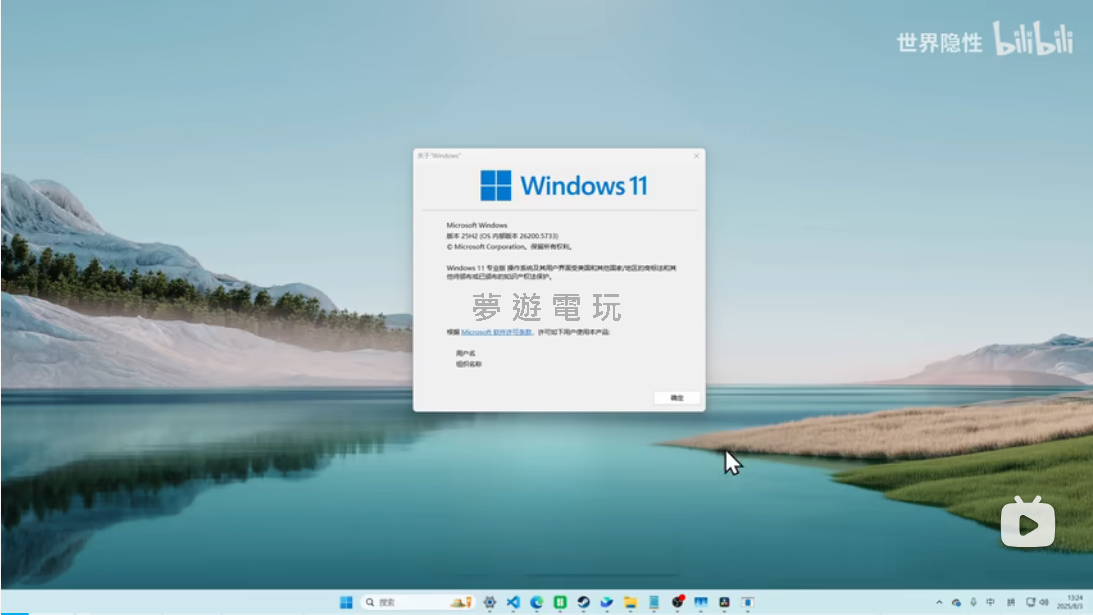Click the 拼 input method indicator
This screenshot has width=1093, height=615.
[x=1011, y=602]
